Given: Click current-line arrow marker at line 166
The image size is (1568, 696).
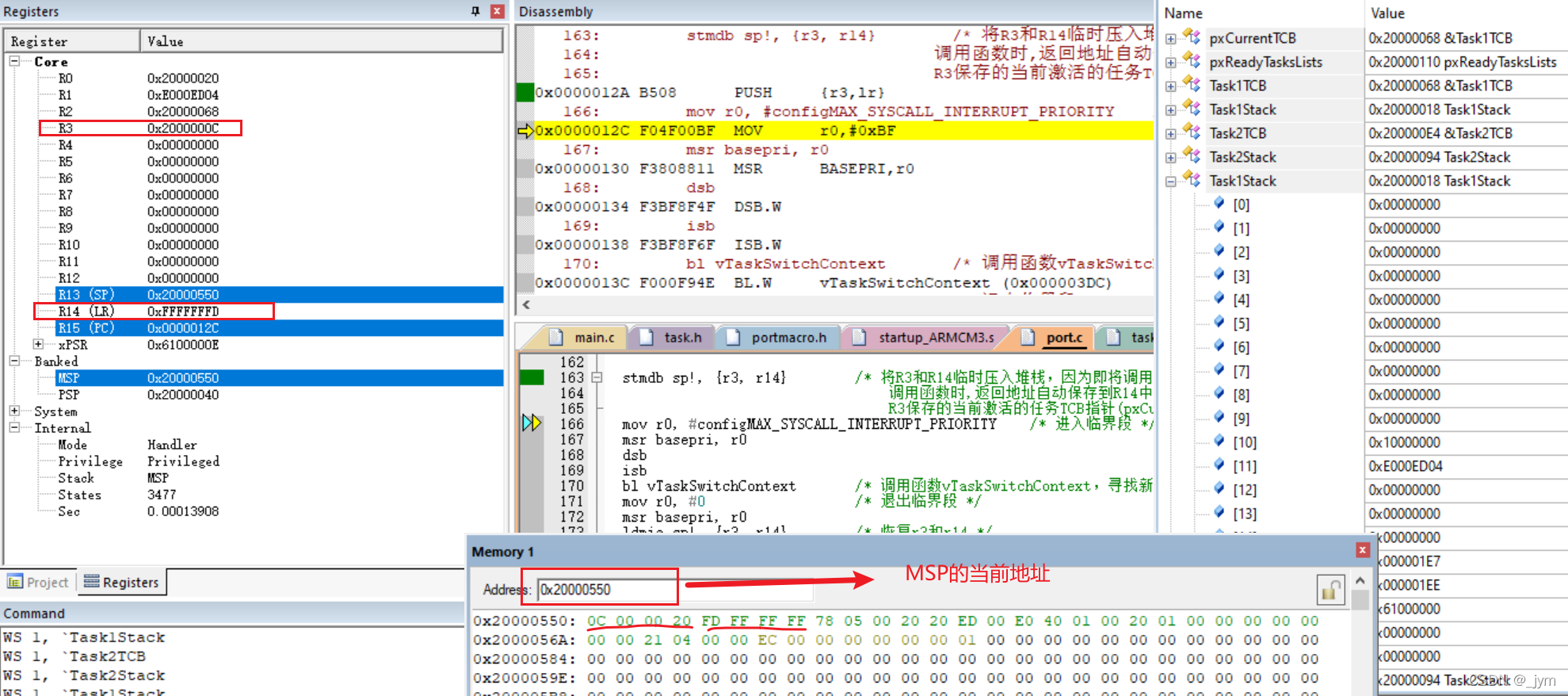Looking at the screenshot, I should point(531,423).
